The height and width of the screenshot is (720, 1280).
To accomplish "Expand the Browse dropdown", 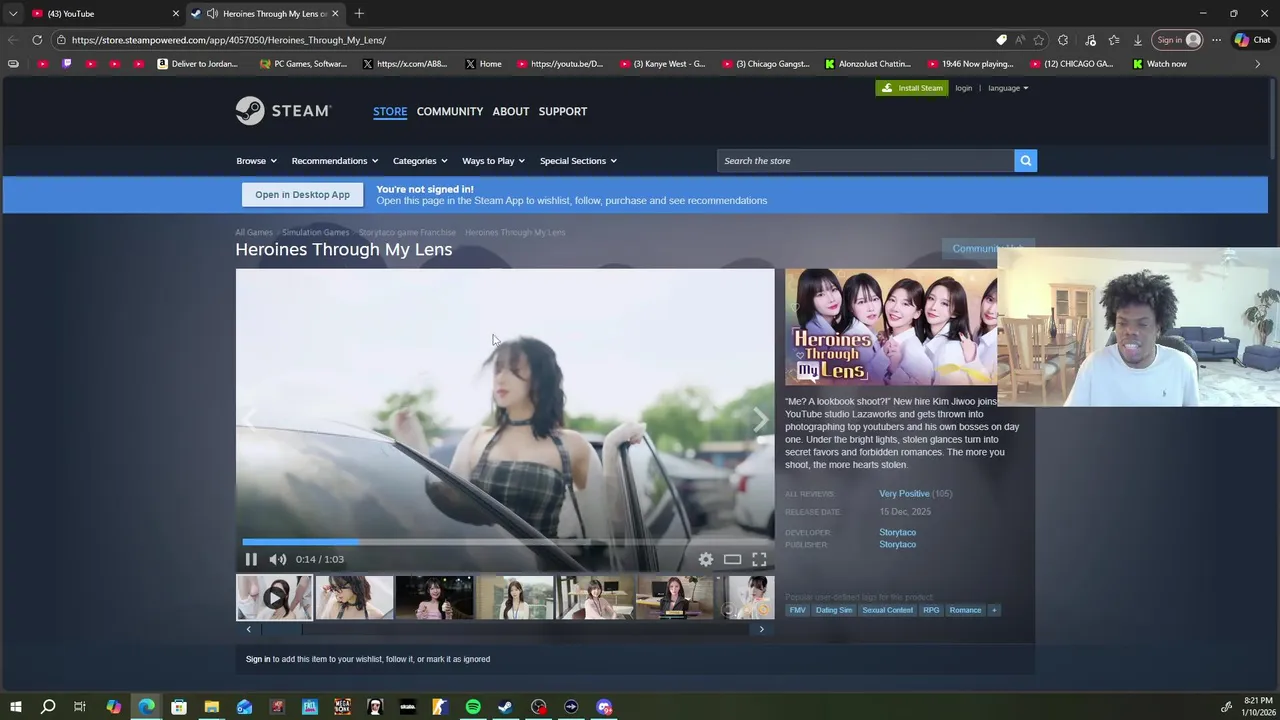I will 256,161.
